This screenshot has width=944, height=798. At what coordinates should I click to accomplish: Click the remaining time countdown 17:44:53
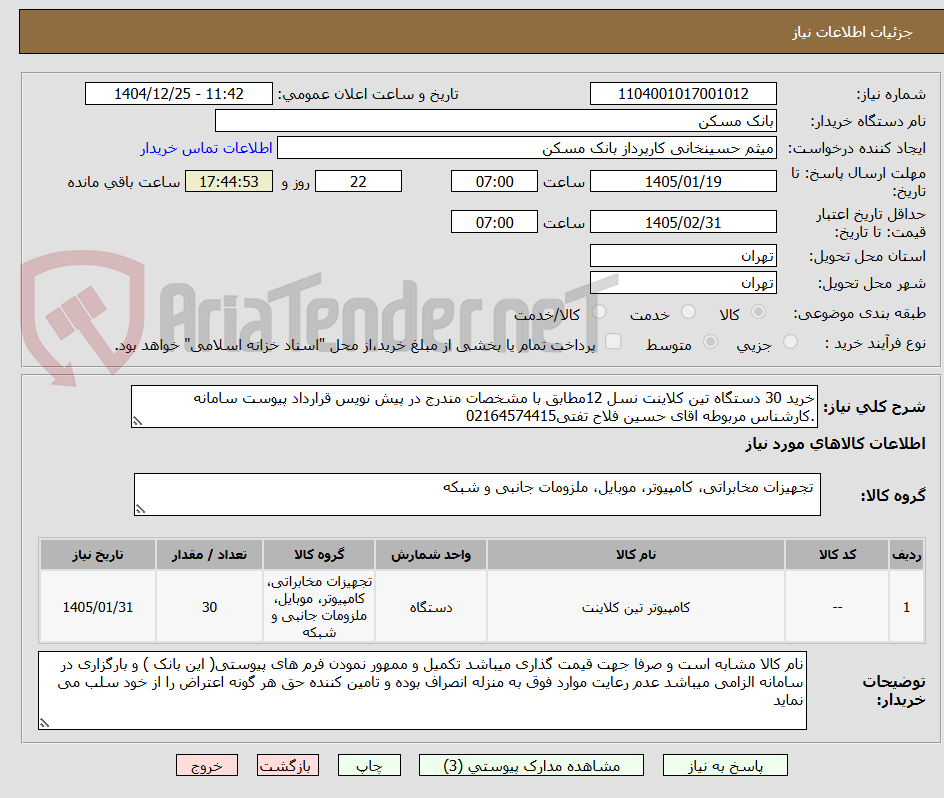[229, 181]
